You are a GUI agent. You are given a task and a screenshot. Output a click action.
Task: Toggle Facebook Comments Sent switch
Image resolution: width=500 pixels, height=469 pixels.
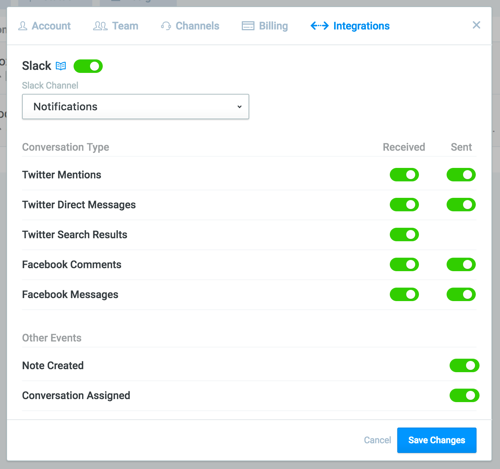(x=461, y=264)
